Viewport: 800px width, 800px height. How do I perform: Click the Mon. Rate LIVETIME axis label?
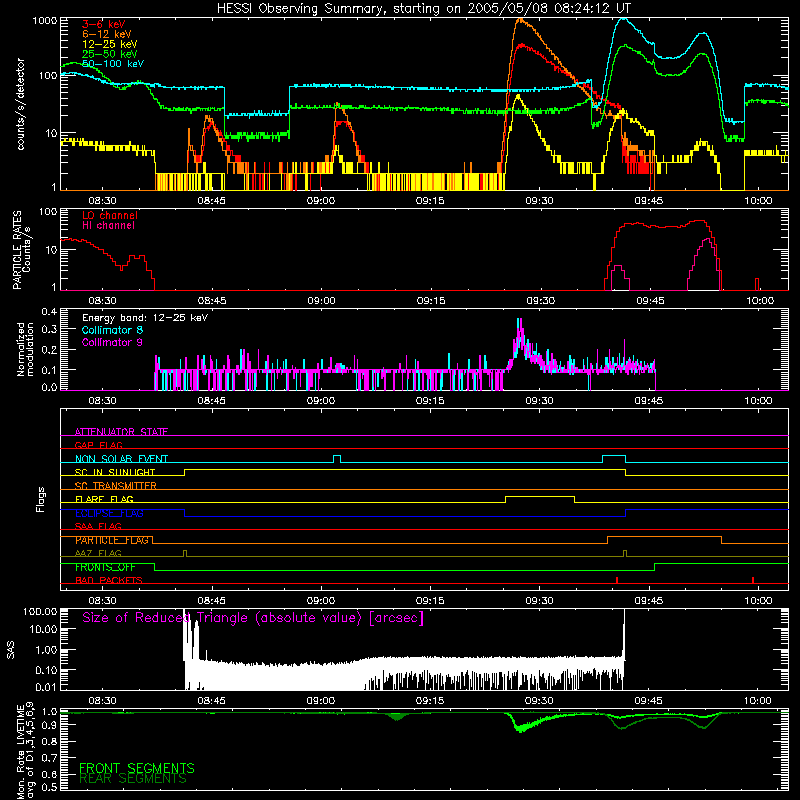coord(25,751)
